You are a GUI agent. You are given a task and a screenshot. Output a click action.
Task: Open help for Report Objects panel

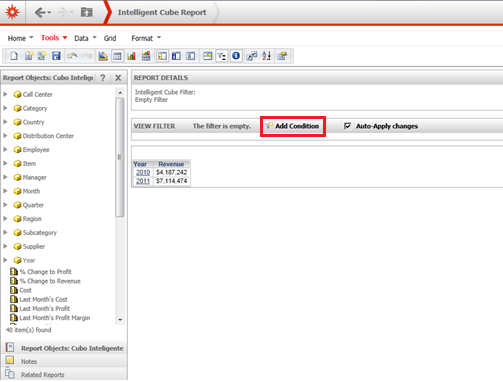(x=103, y=78)
